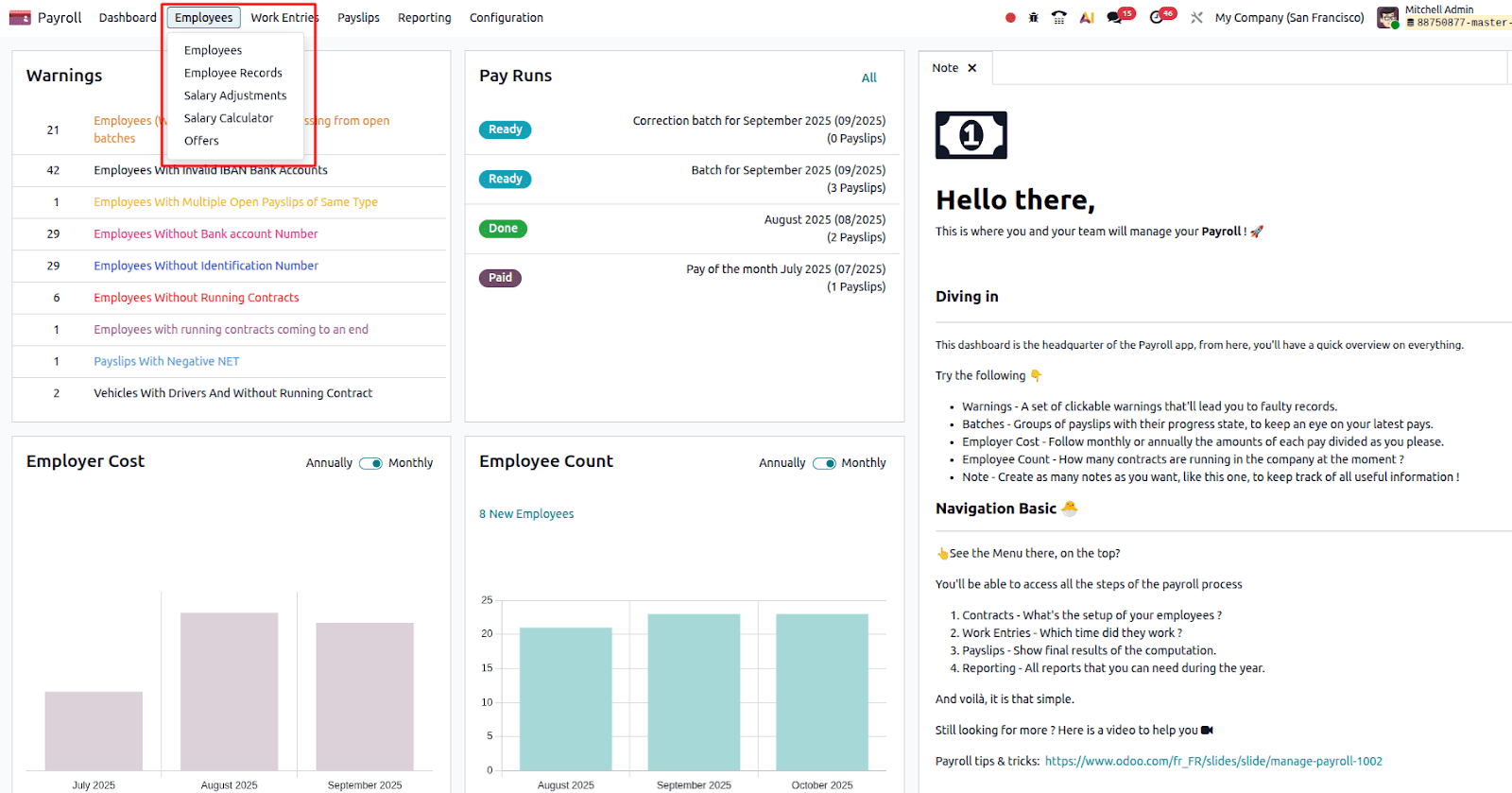
Task: Open the chat messages icon with 15 badge
Action: pos(1117,18)
